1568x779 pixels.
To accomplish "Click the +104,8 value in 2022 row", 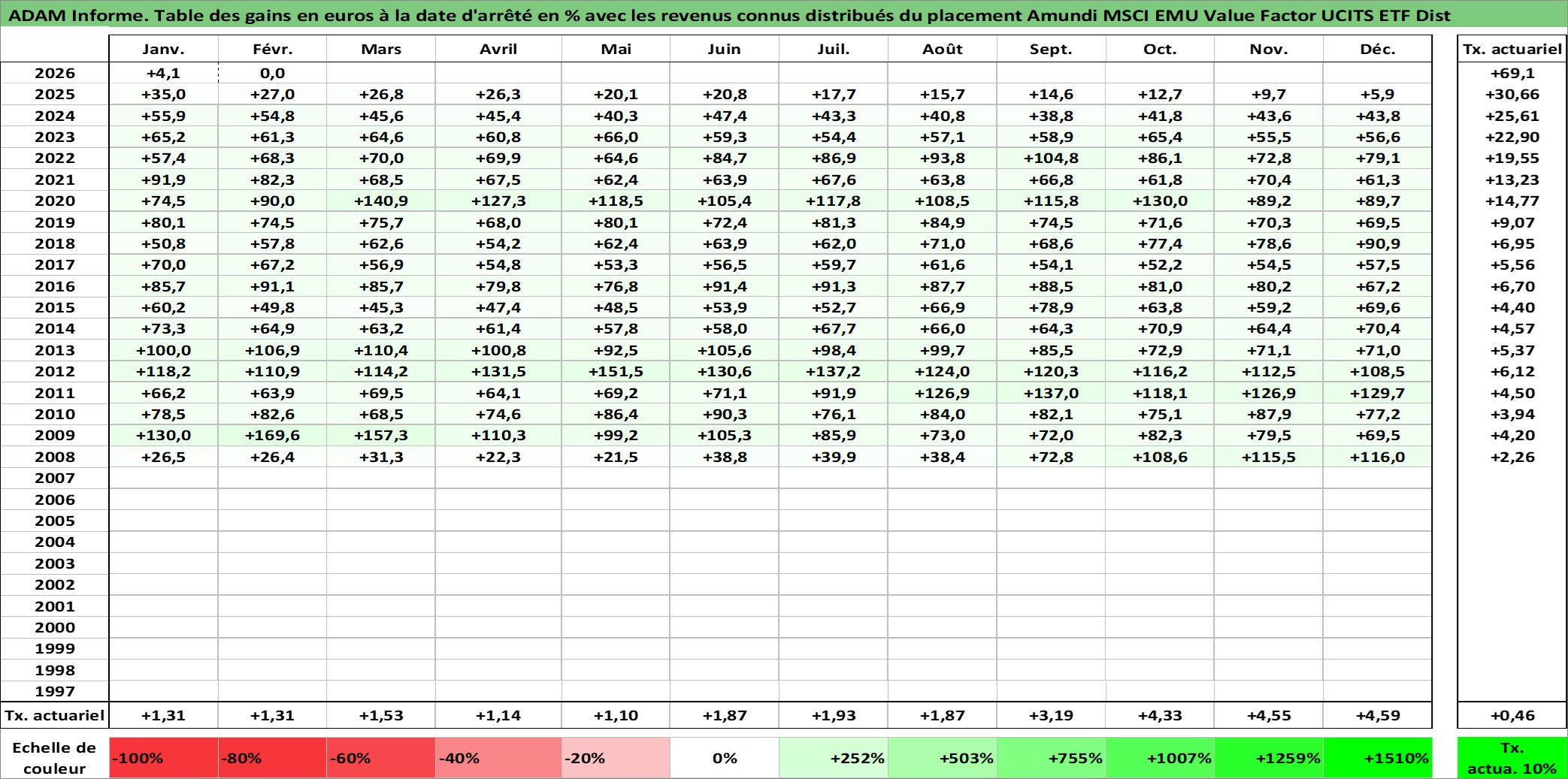I will [x=1051, y=158].
